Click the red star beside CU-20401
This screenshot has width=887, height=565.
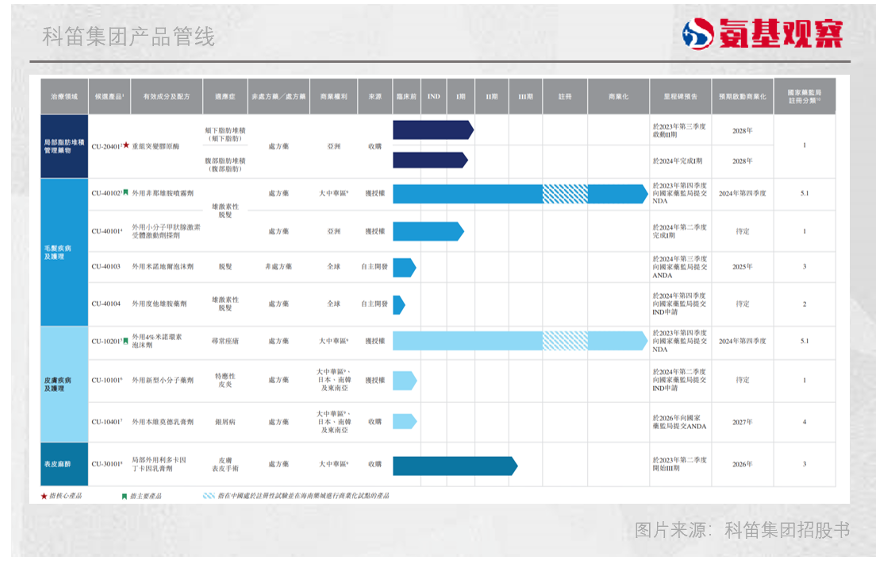(126, 146)
